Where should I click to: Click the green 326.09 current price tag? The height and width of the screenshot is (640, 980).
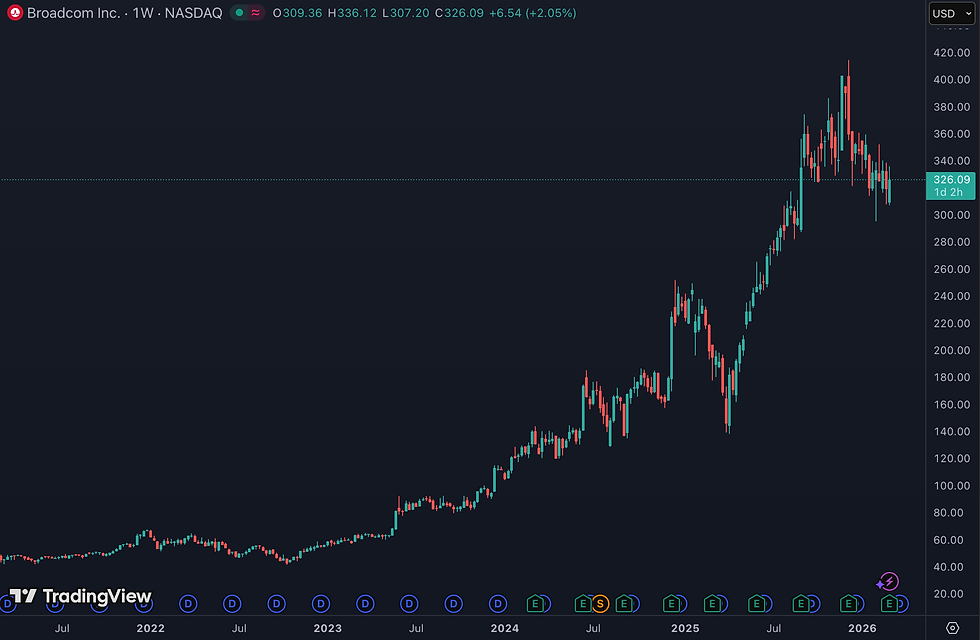[951, 179]
